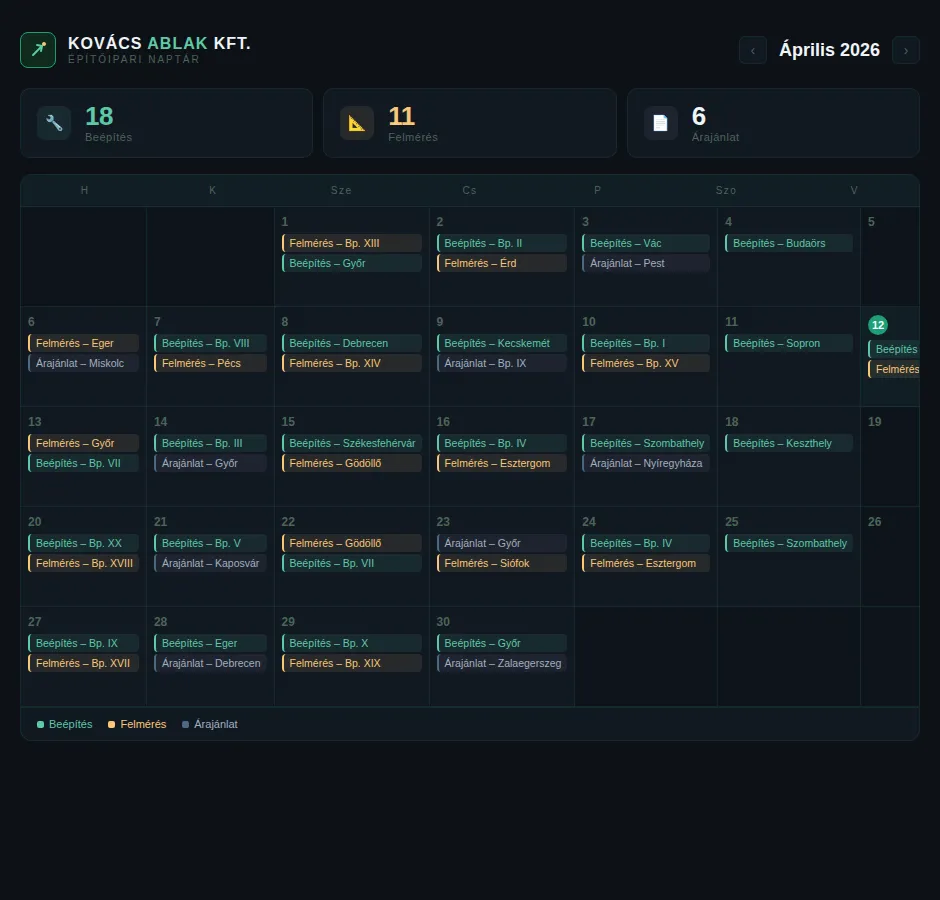
Task: Click the orange Felmérés legend dot
Action: (x=112, y=724)
